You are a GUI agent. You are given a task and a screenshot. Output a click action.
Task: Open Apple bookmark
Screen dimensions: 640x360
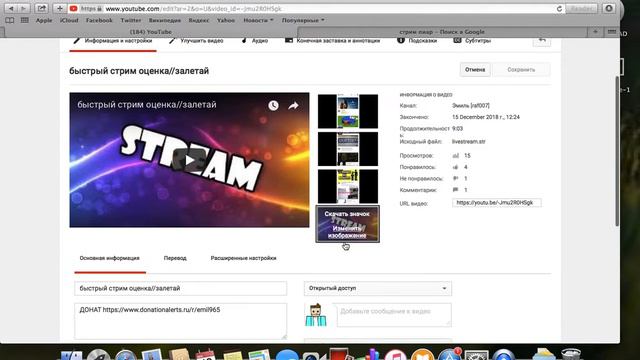coord(44,20)
